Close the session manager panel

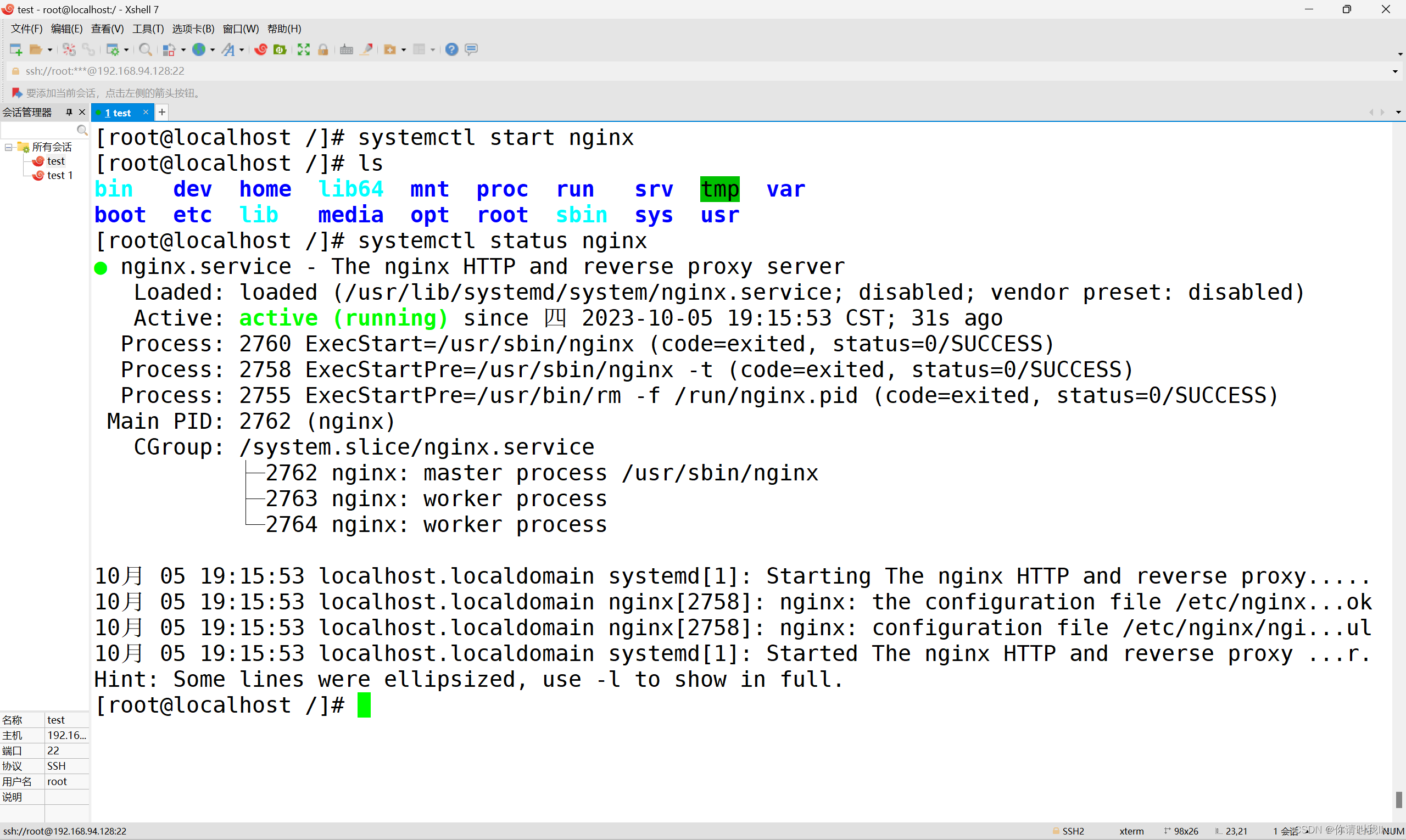(82, 112)
